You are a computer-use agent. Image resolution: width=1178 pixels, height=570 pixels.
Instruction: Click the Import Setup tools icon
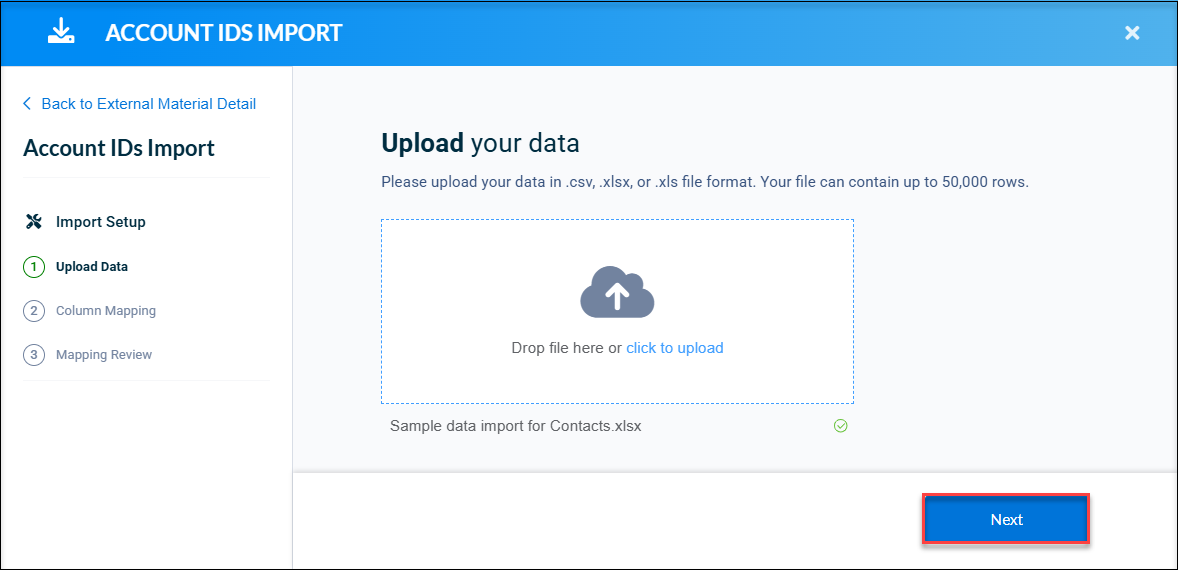point(34,222)
